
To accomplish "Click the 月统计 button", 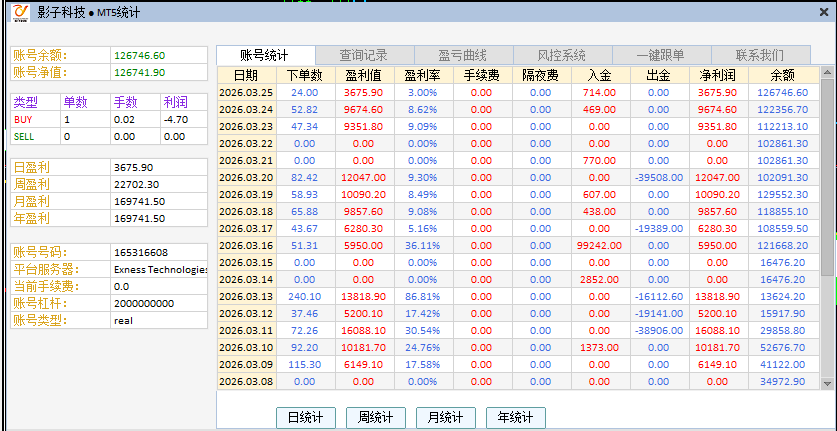I will pos(446,418).
